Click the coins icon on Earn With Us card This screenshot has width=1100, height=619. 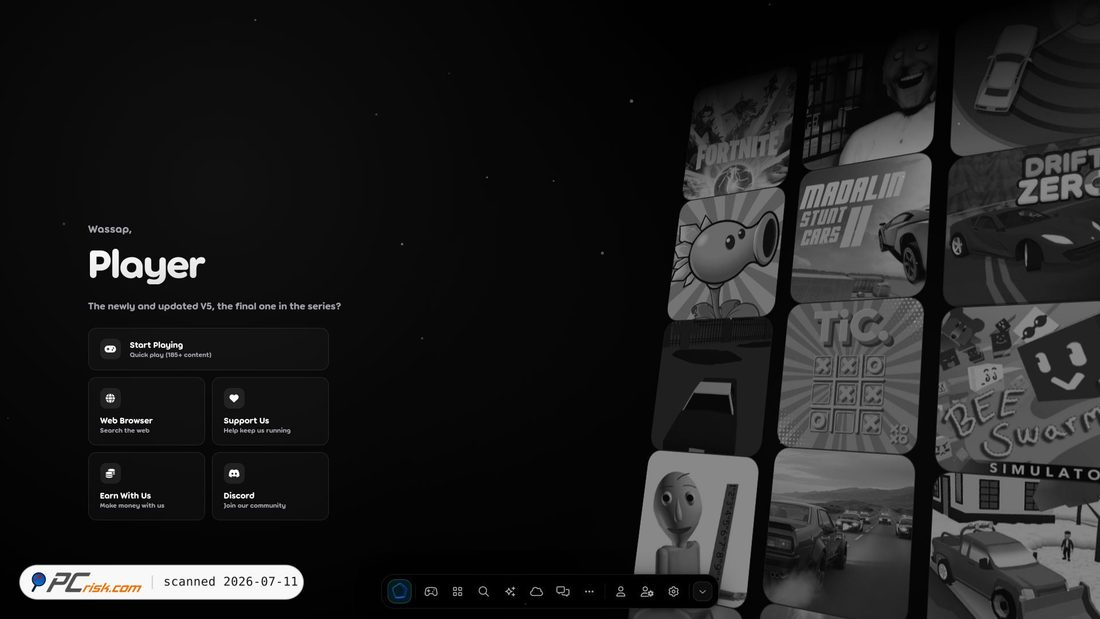click(x=110, y=473)
